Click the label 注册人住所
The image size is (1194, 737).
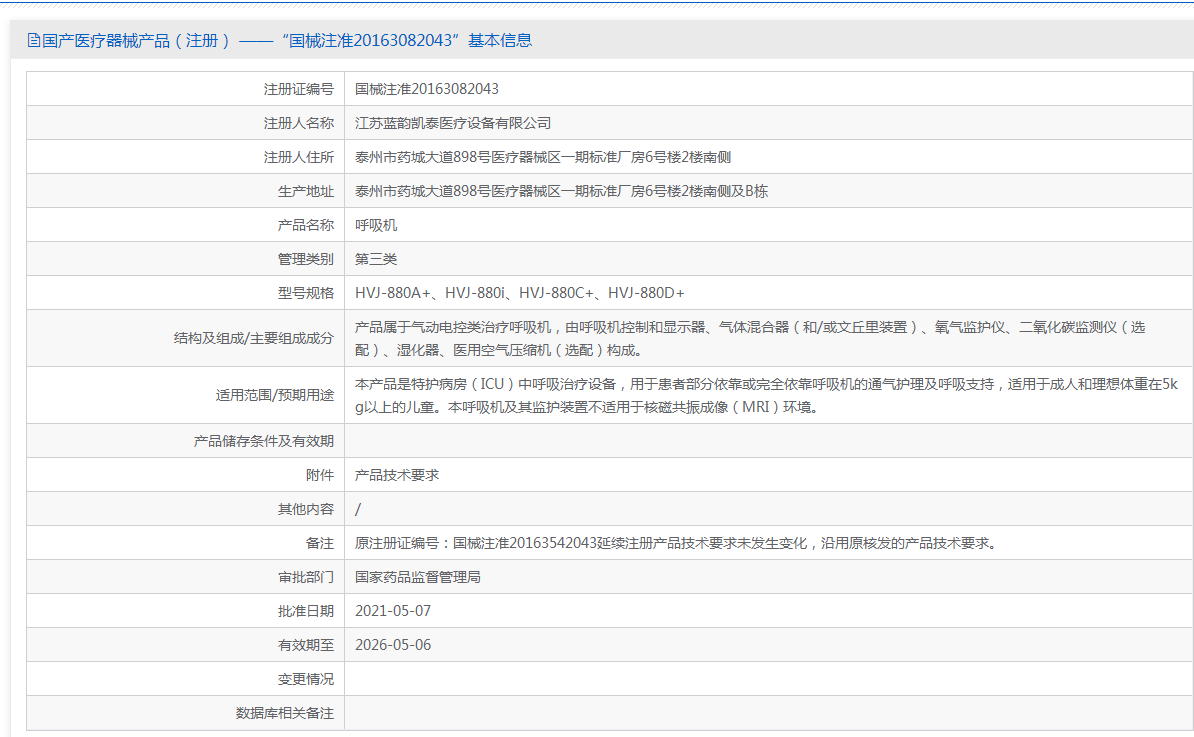(298, 158)
